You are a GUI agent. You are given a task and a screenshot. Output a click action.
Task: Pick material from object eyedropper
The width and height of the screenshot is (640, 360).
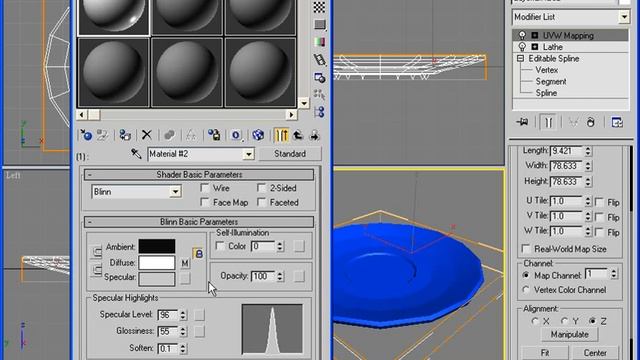[136, 154]
